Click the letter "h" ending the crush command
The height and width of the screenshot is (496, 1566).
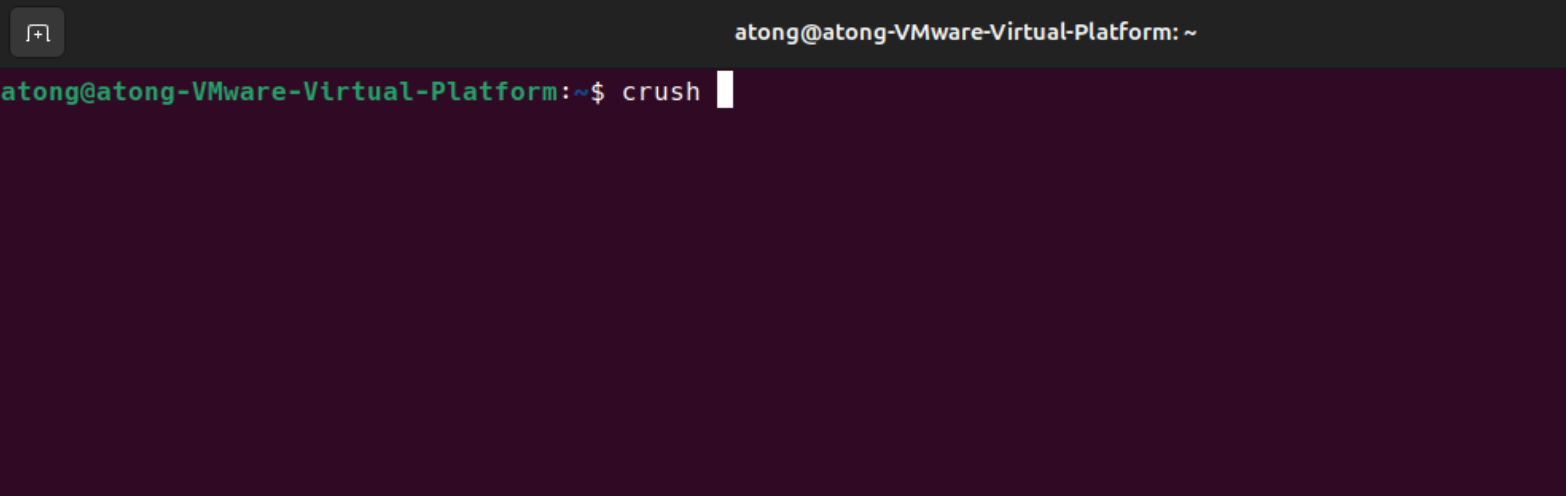[x=693, y=92]
